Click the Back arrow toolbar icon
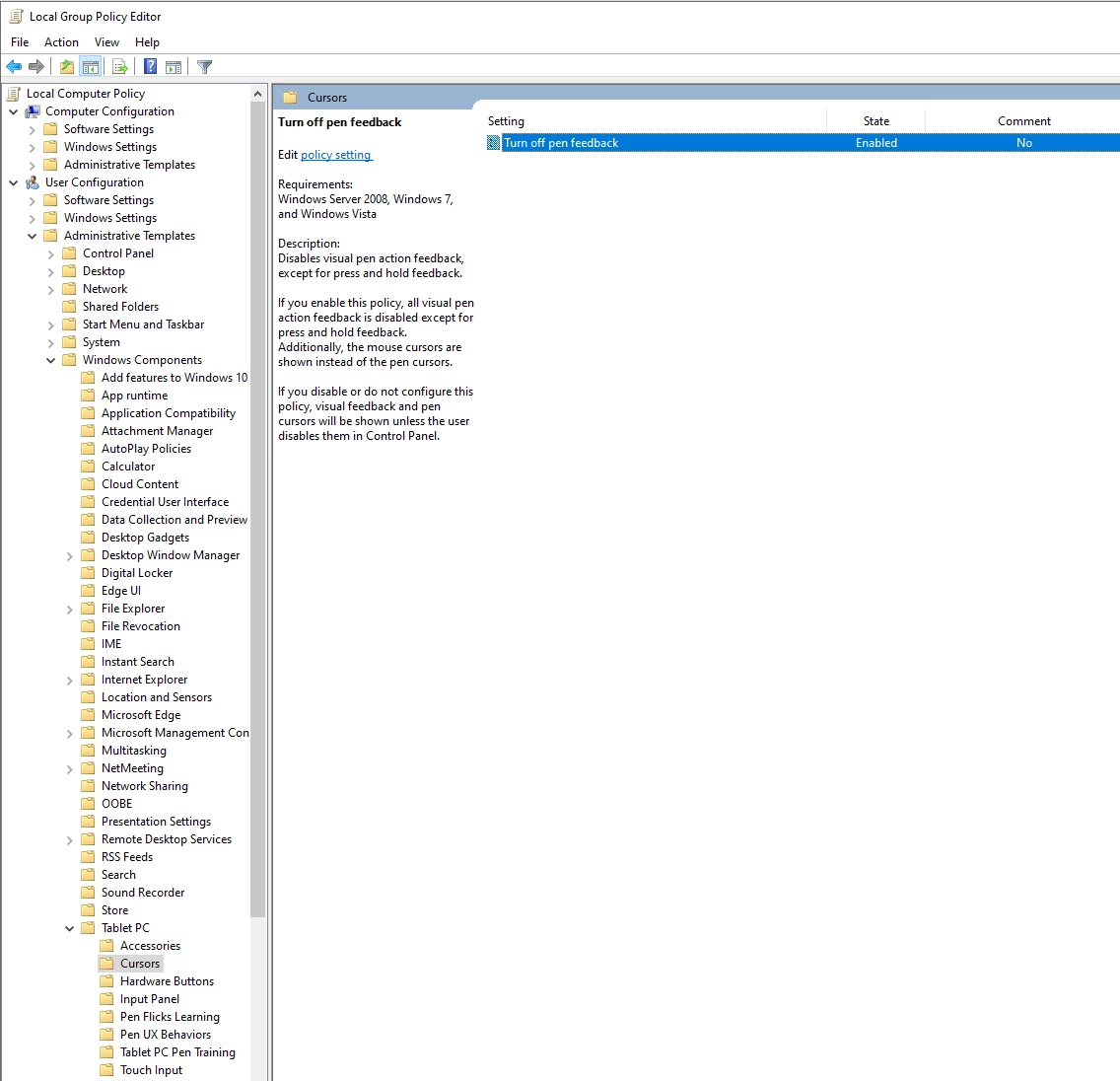This screenshot has width=1120, height=1081. pyautogui.click(x=14, y=67)
